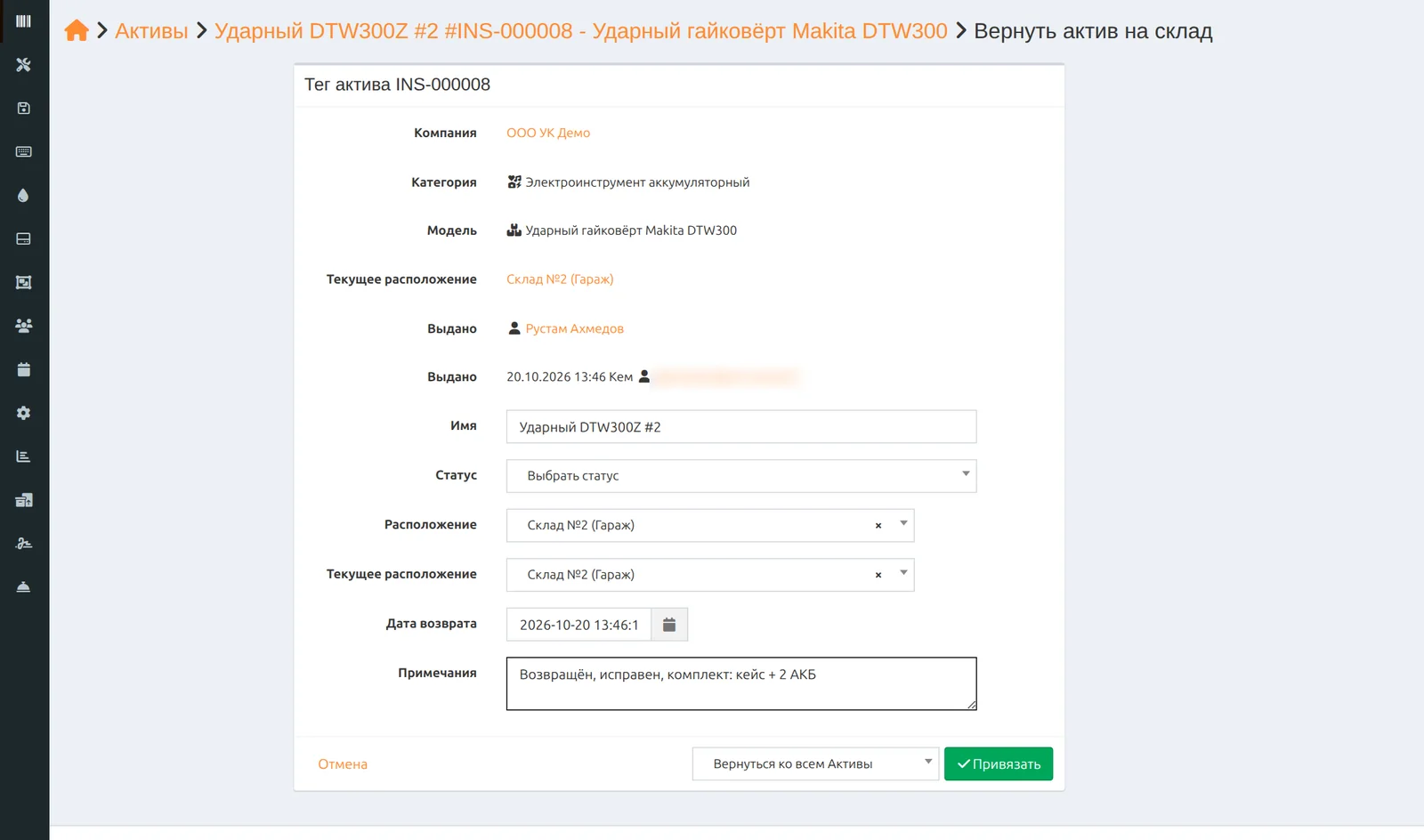Open the 'Вернуться ко всем Активы' dropdown

coord(815,763)
